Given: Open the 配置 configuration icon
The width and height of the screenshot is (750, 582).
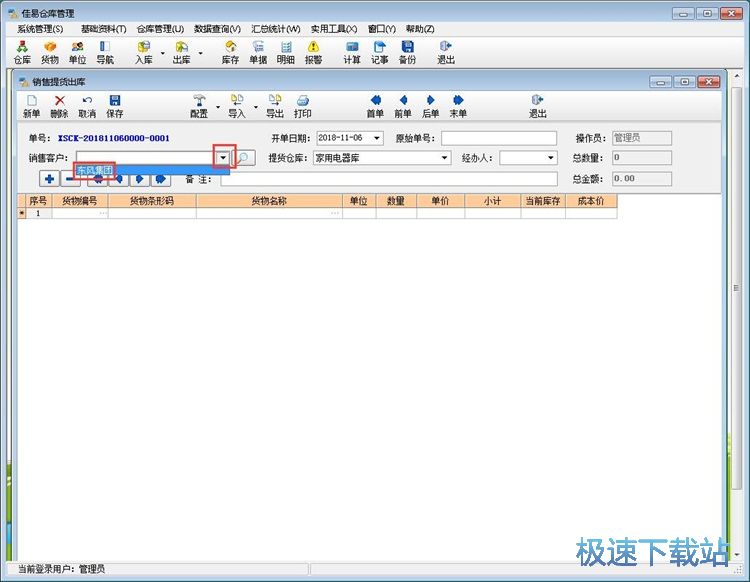Looking at the screenshot, I should coord(199,106).
